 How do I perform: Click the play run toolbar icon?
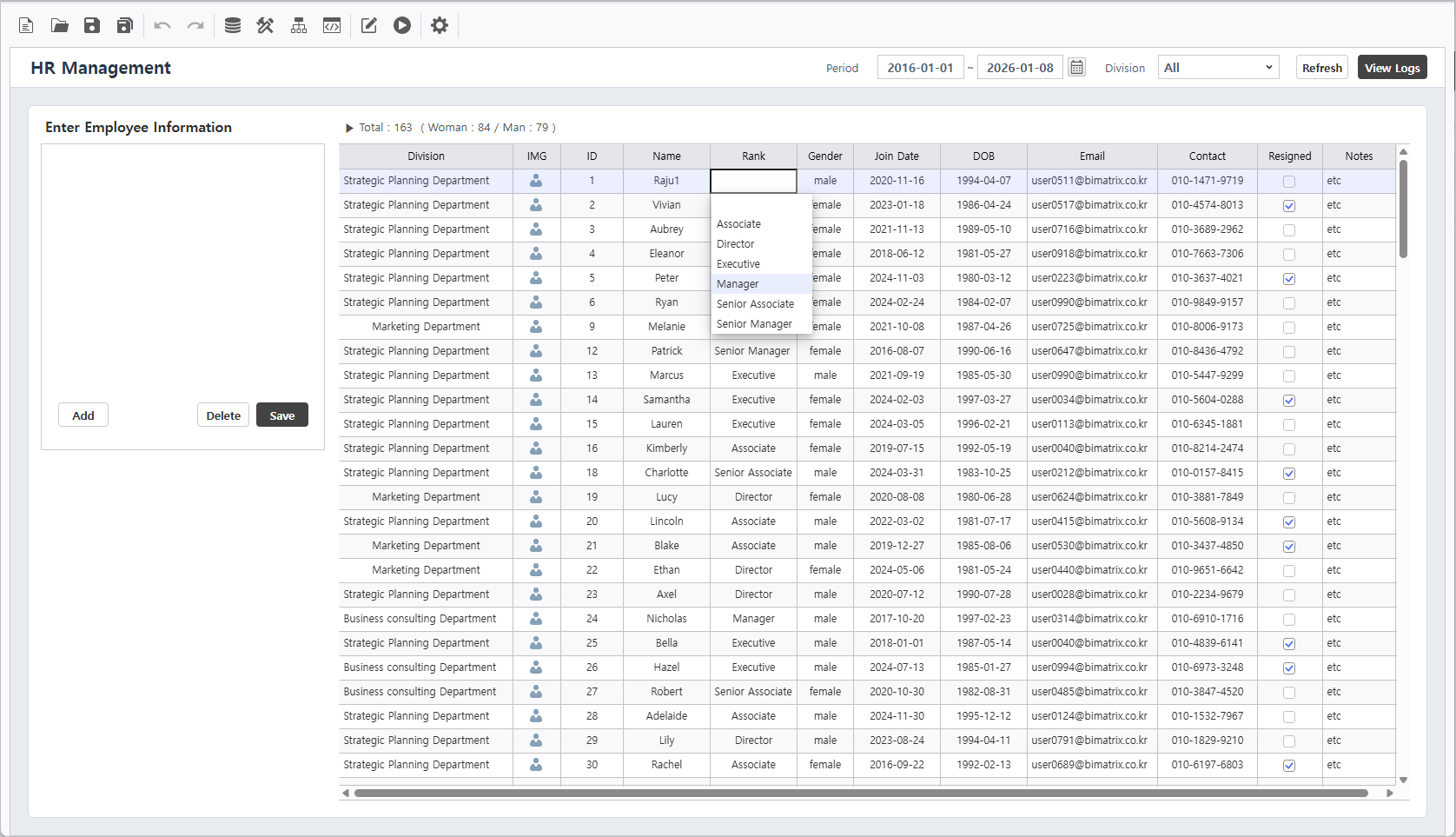[x=401, y=25]
